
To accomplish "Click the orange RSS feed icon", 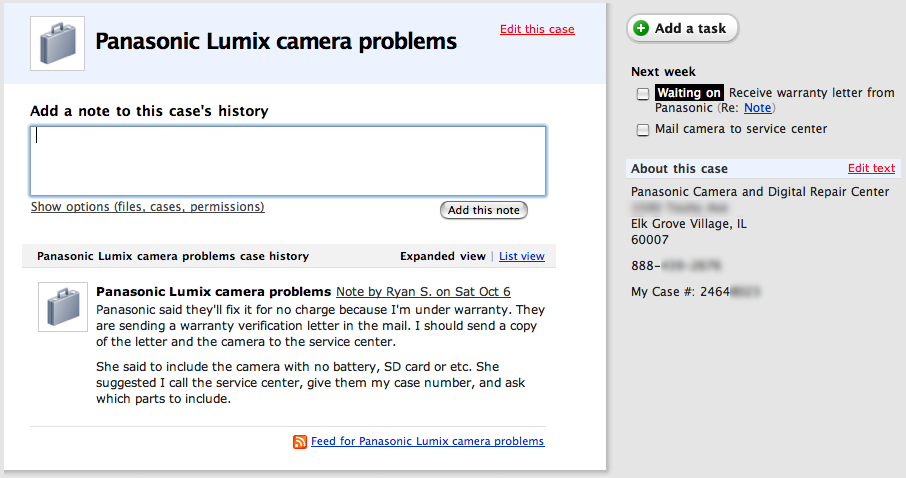I will 300,442.
